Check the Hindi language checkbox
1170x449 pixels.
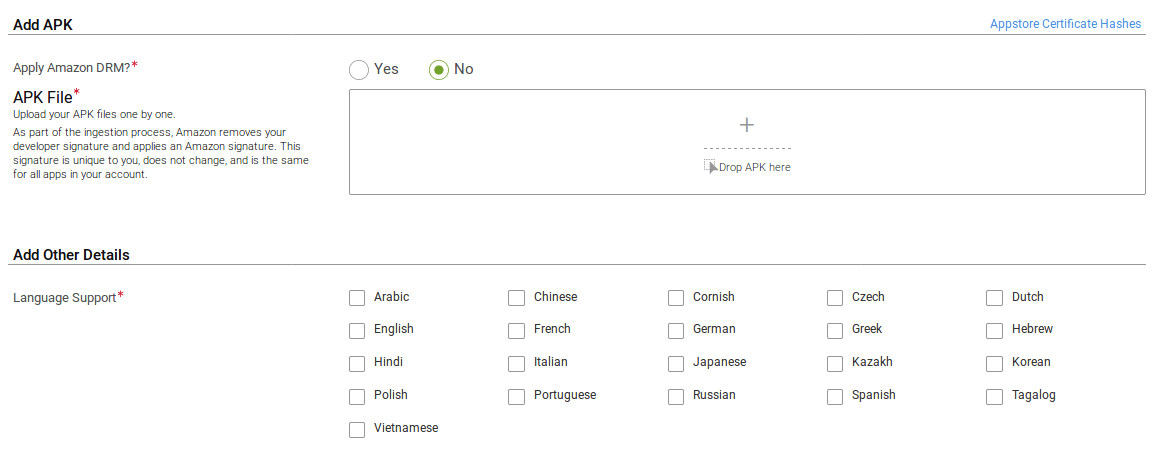[x=357, y=364]
